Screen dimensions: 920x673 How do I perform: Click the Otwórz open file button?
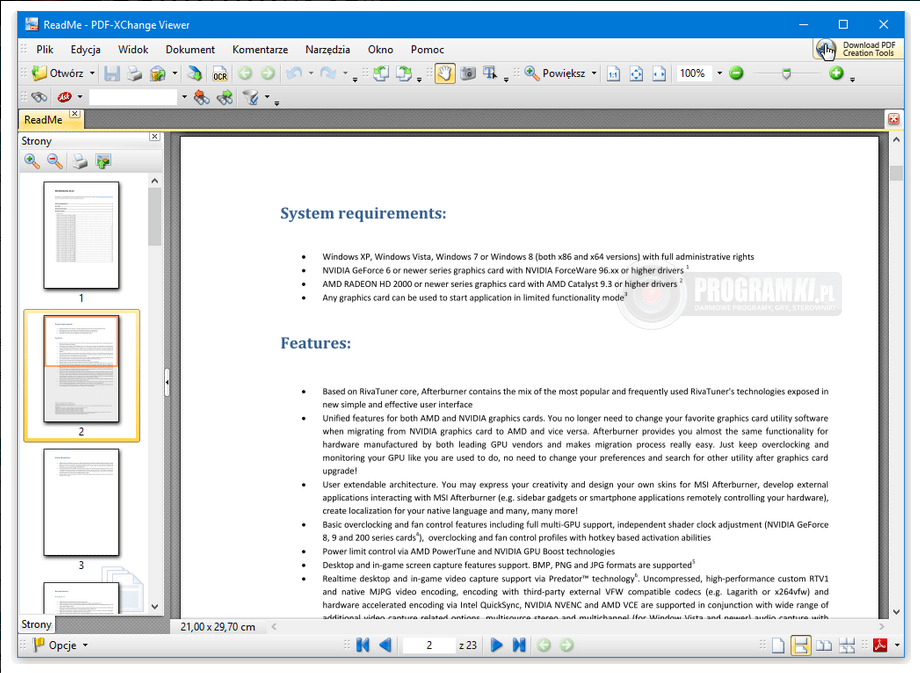click(x=57, y=73)
